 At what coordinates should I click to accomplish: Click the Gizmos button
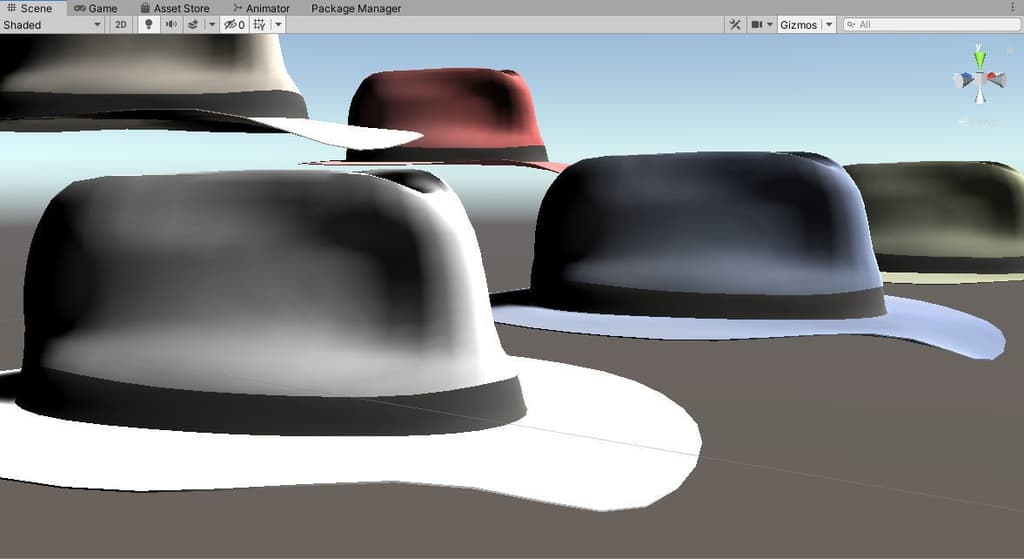(799, 25)
